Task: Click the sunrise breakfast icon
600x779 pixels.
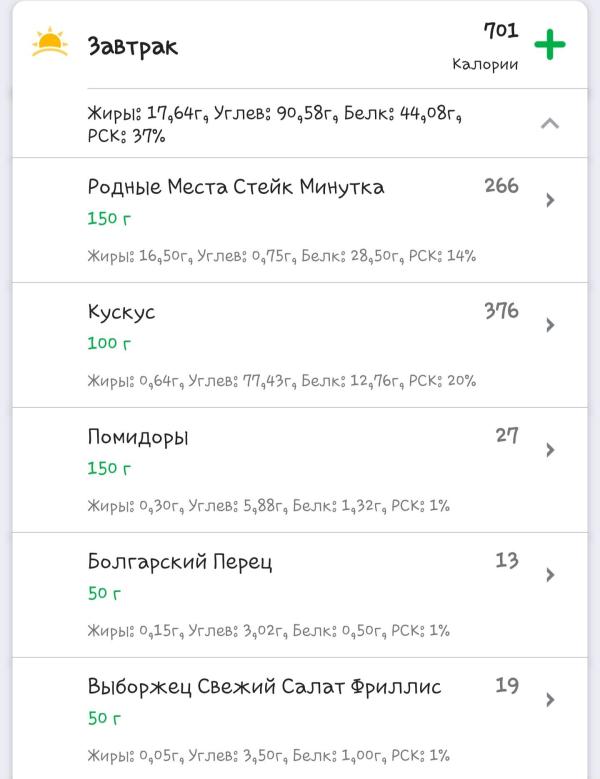Action: coord(50,42)
